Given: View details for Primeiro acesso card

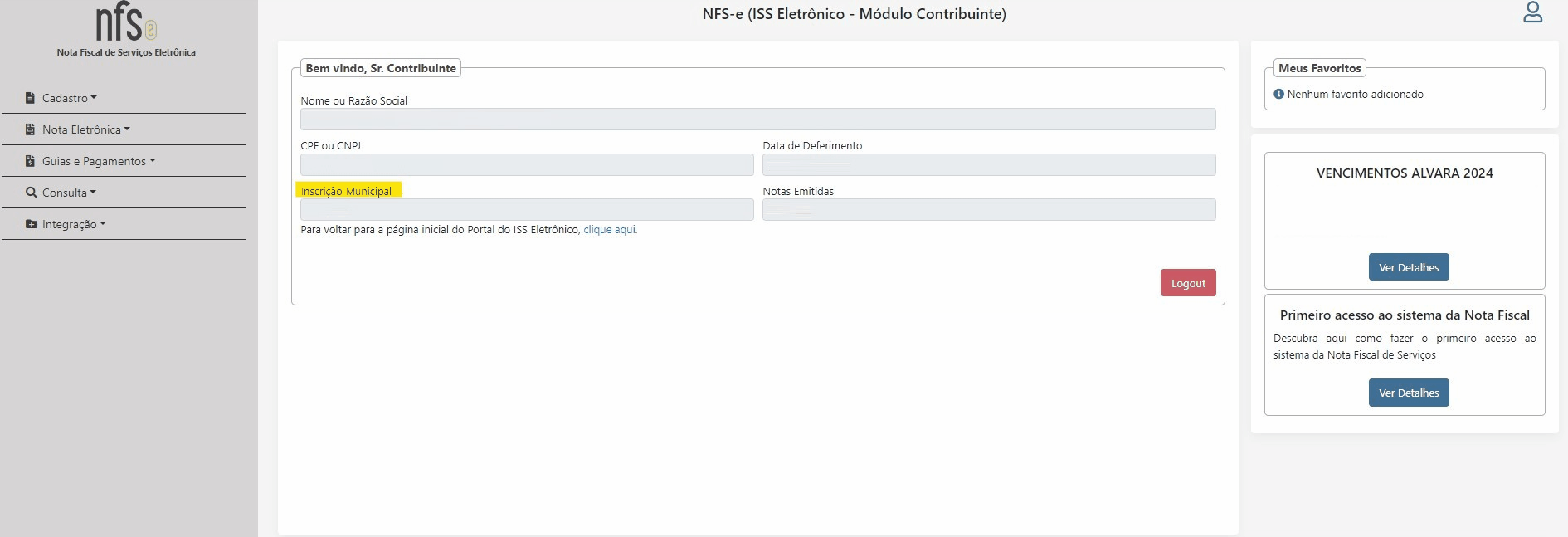Looking at the screenshot, I should (1408, 393).
